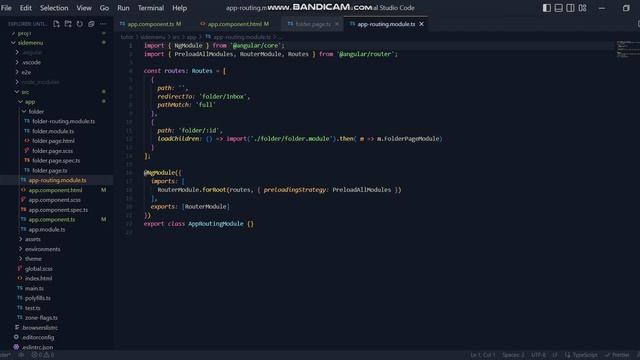Close the folder.page.ts tab
The height and width of the screenshot is (360, 640).
tap(337, 24)
